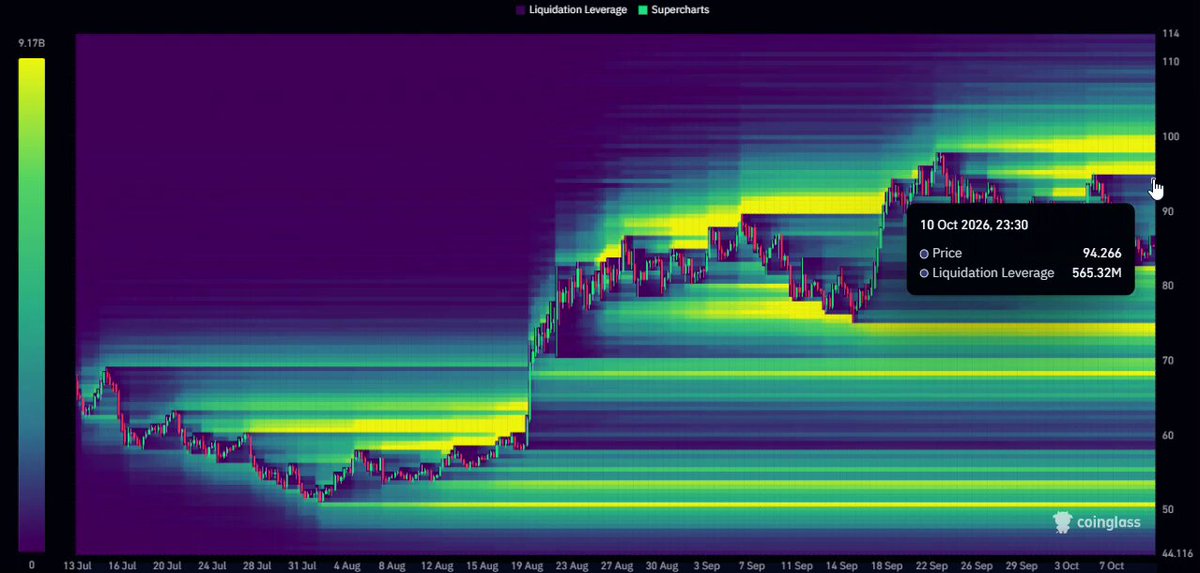Click the 60 price axis label
This screenshot has width=1200, height=573.
(x=1169, y=435)
